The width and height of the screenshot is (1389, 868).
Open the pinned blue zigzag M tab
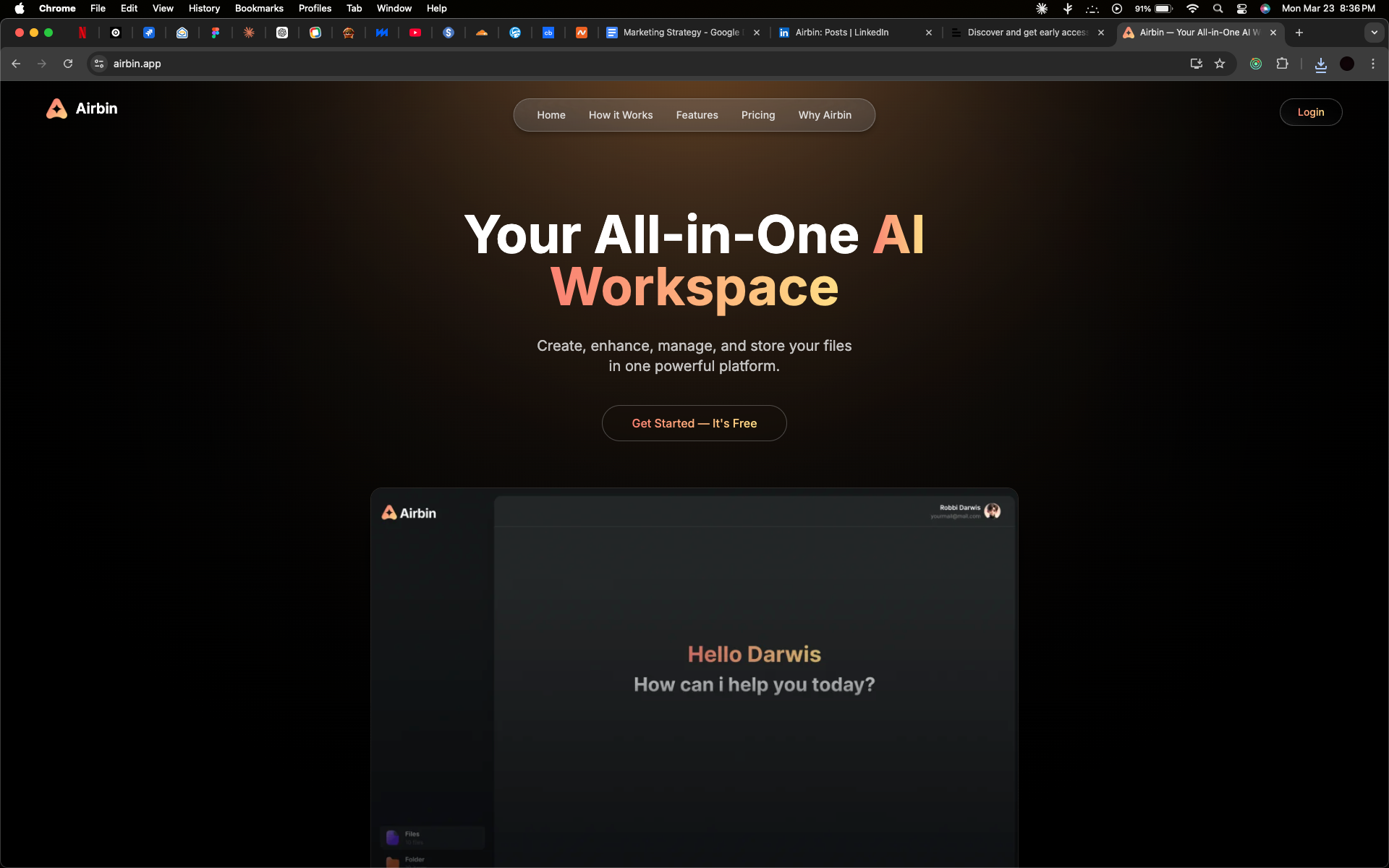click(382, 33)
